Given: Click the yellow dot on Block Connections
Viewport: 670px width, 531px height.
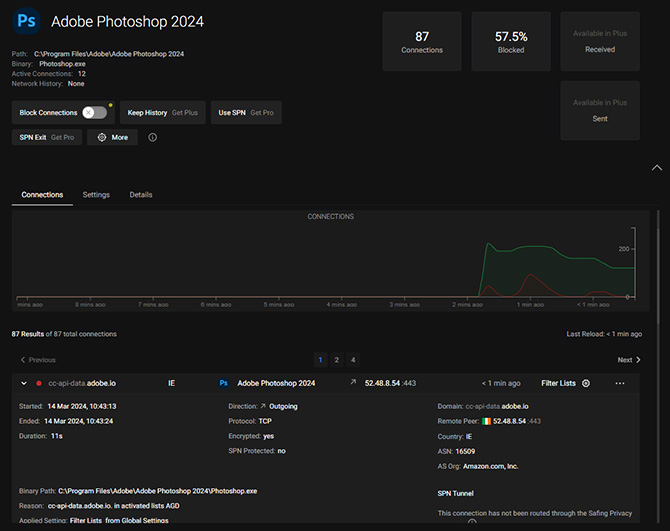Looking at the screenshot, I should (x=111, y=105).
